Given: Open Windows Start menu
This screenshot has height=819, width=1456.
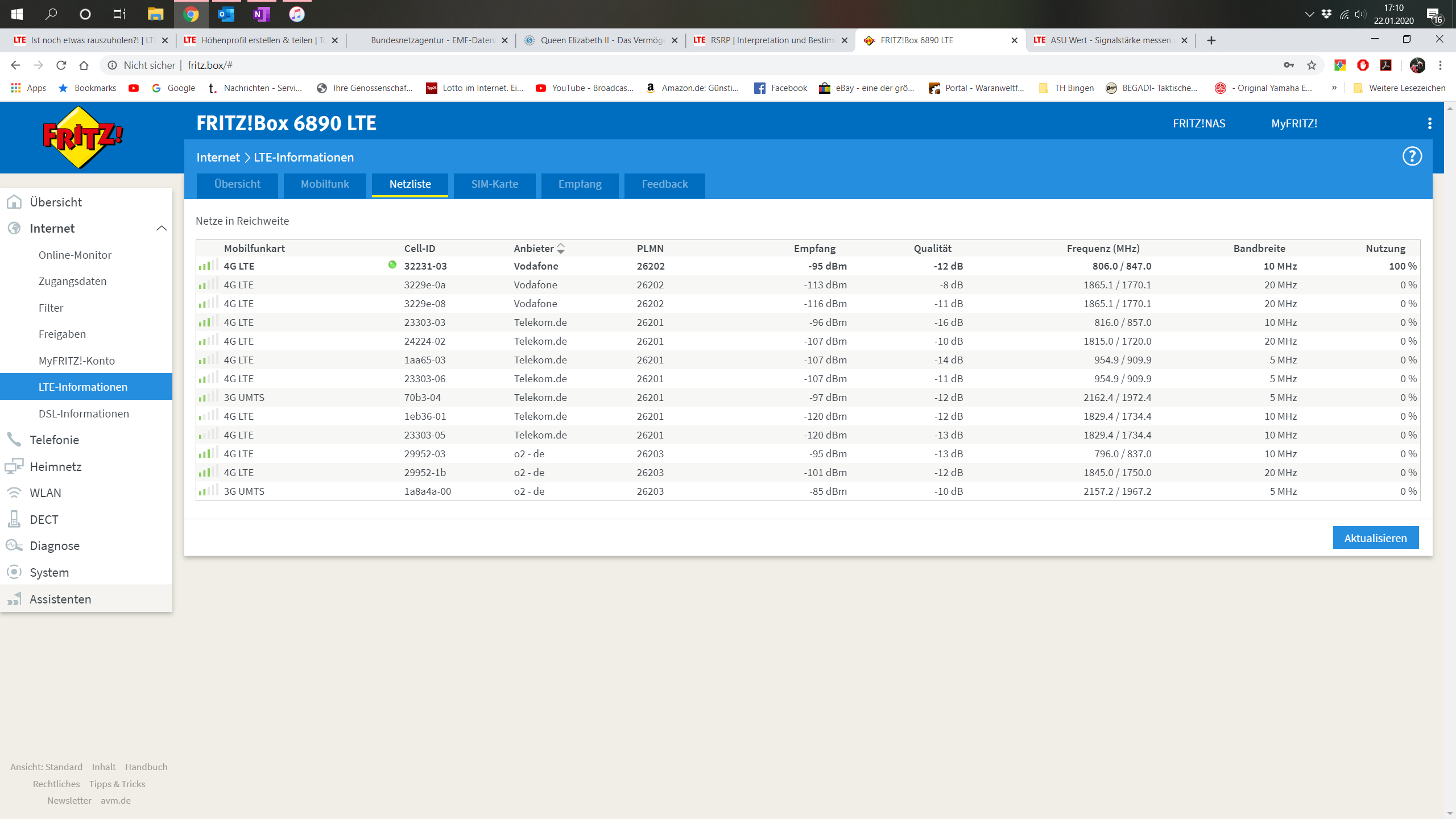Looking at the screenshot, I should 16,14.
